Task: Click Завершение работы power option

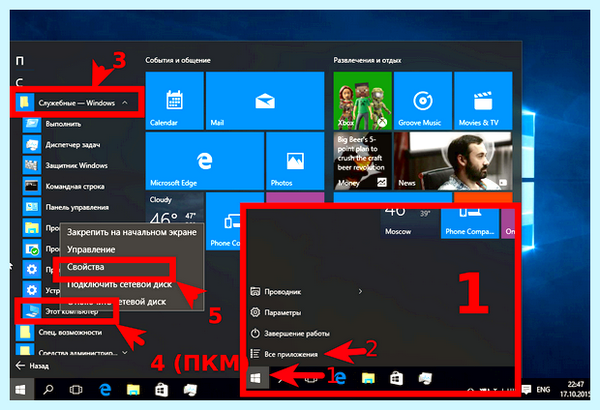Action: (297, 333)
